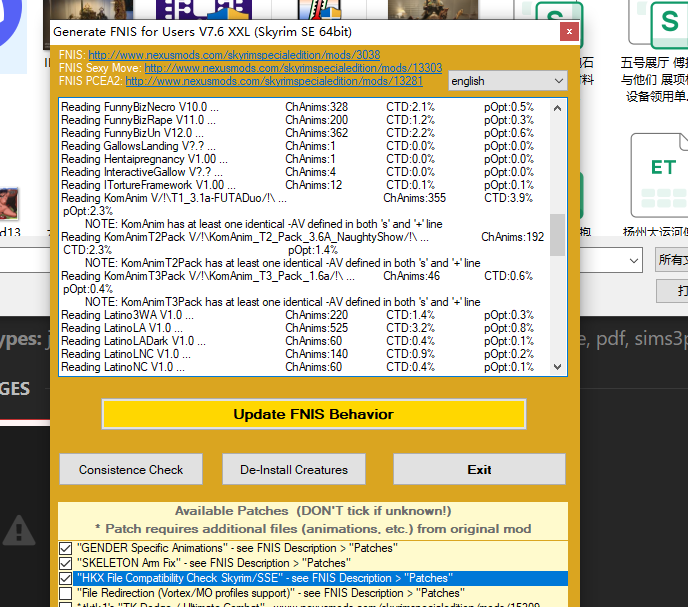Enable the File Redirection (Vortex/MO) patch
This screenshot has height=607, width=688.
click(x=66, y=593)
